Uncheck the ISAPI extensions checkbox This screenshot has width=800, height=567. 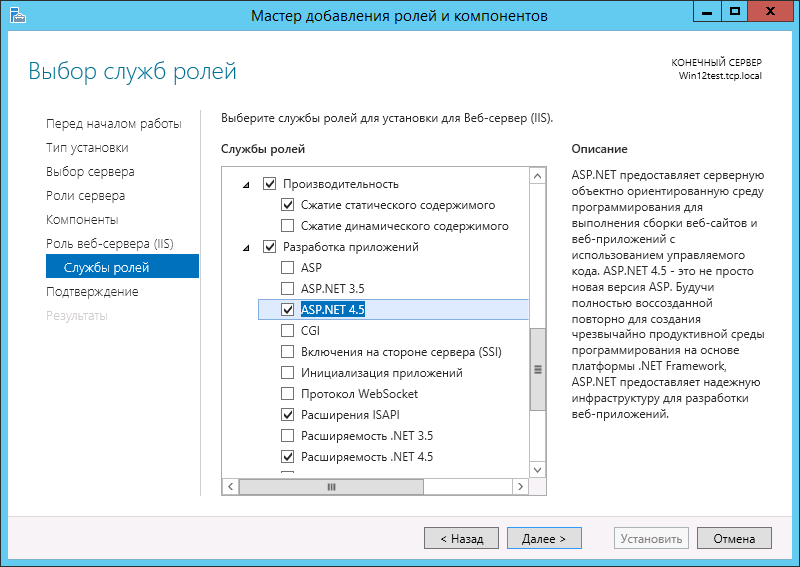(288, 415)
